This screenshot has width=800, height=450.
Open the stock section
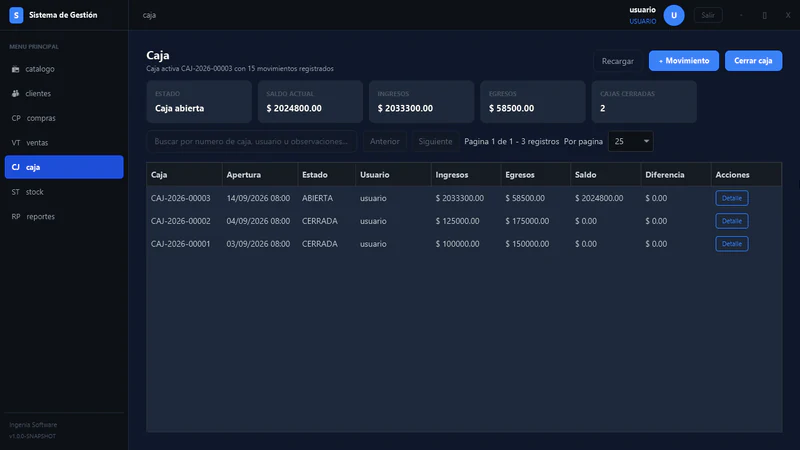[x=64, y=192]
